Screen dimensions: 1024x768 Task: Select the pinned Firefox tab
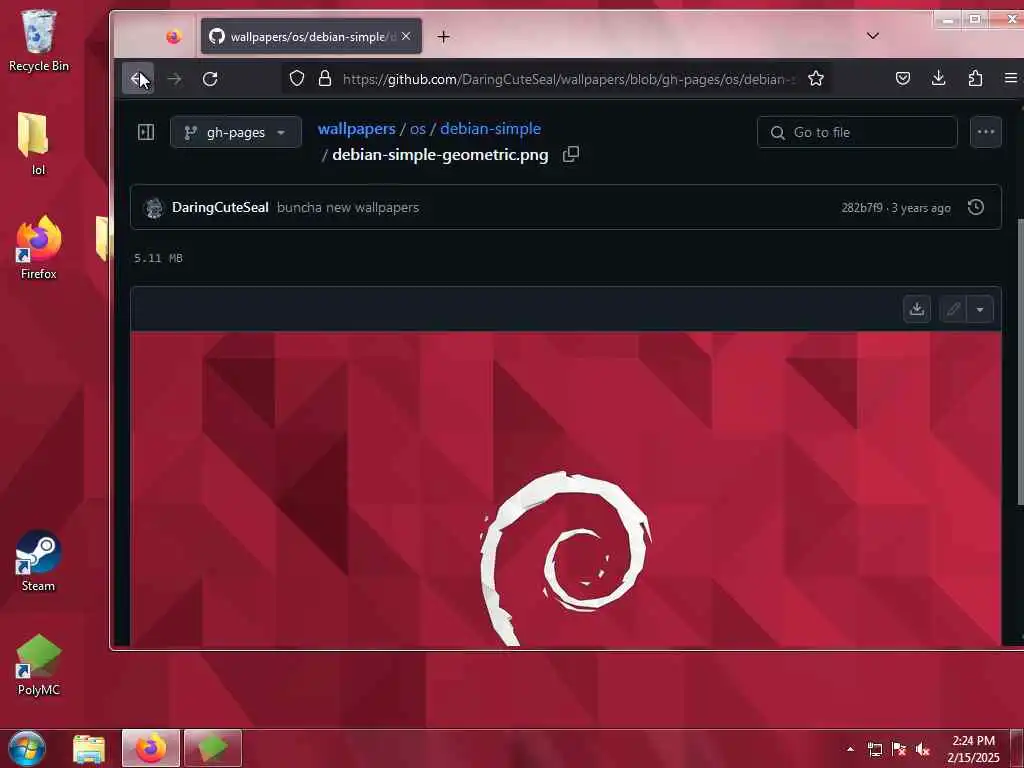[173, 37]
